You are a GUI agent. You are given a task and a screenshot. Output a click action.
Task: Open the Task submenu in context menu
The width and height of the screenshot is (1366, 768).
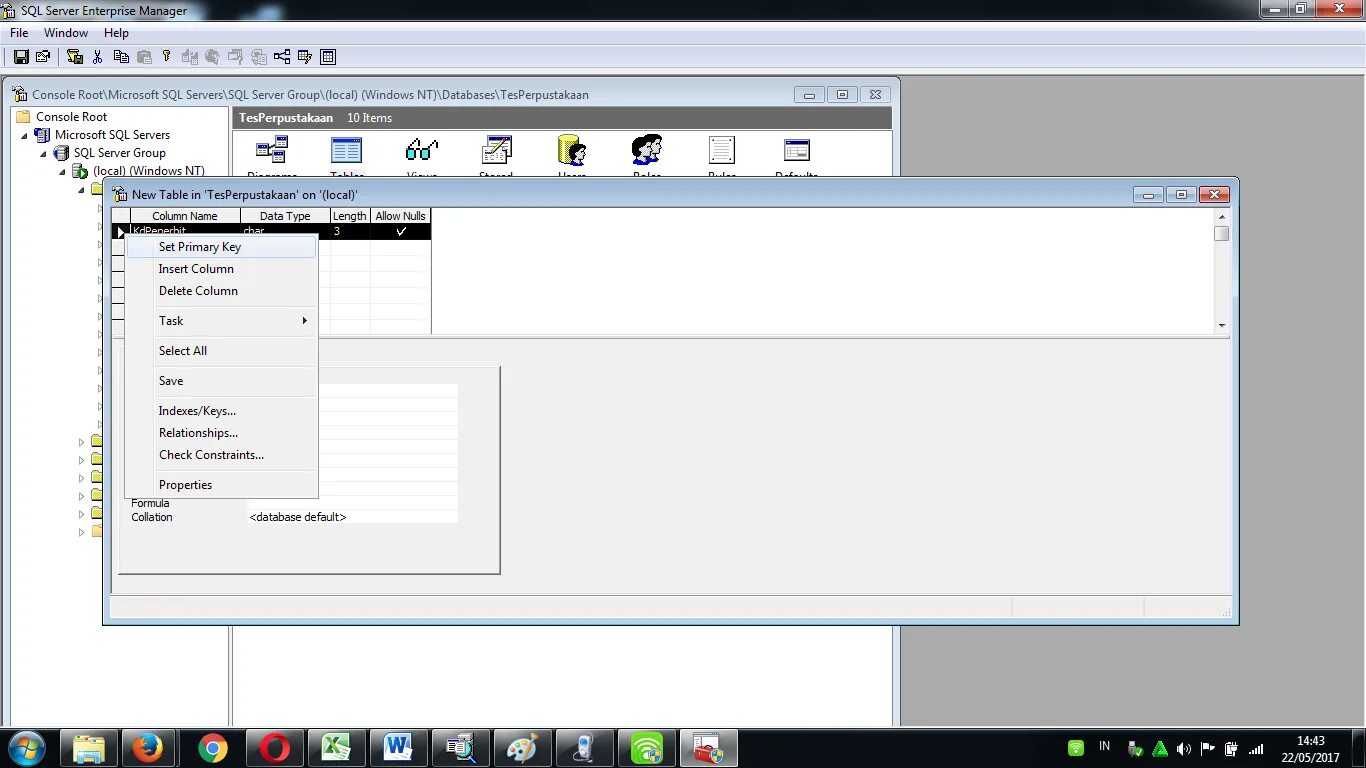click(221, 321)
